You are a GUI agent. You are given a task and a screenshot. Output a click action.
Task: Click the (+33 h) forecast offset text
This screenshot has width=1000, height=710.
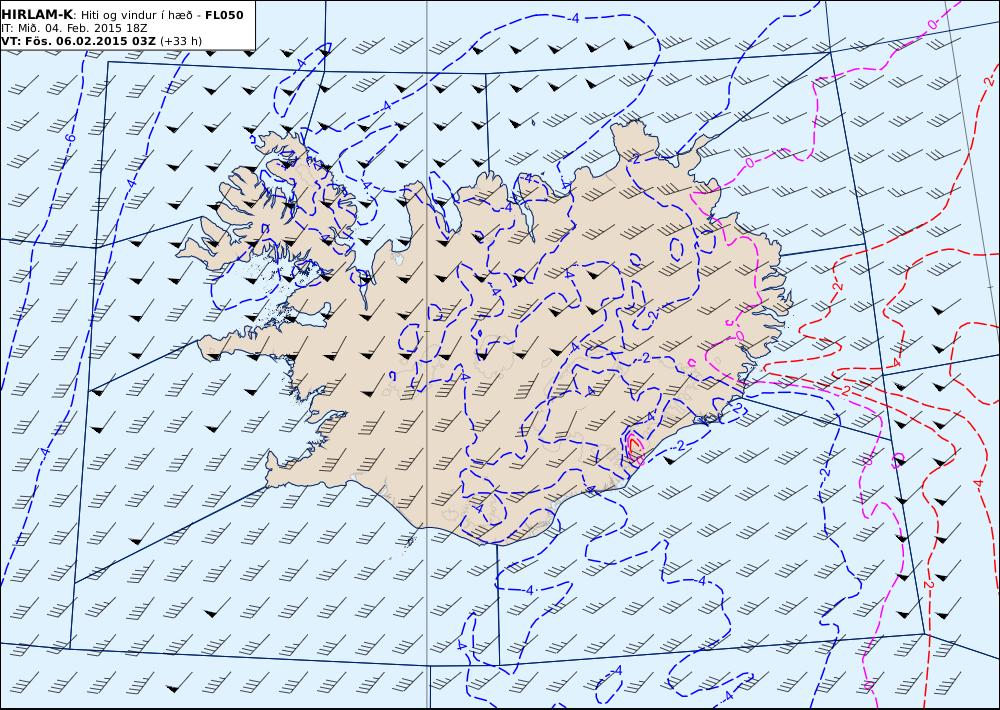(181, 41)
